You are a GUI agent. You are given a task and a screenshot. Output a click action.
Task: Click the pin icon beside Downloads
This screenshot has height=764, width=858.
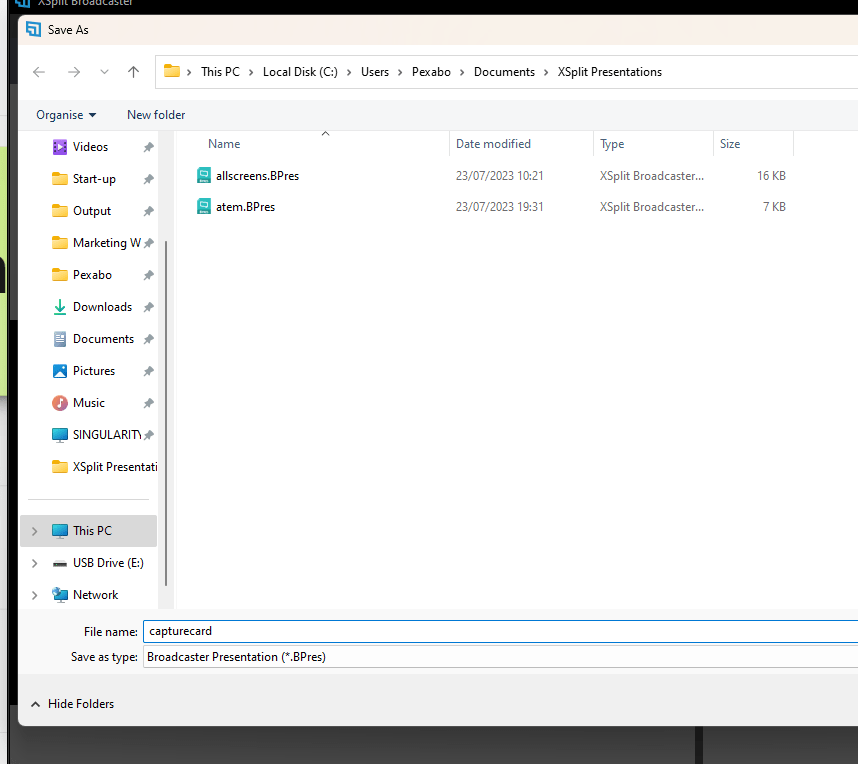tap(148, 307)
